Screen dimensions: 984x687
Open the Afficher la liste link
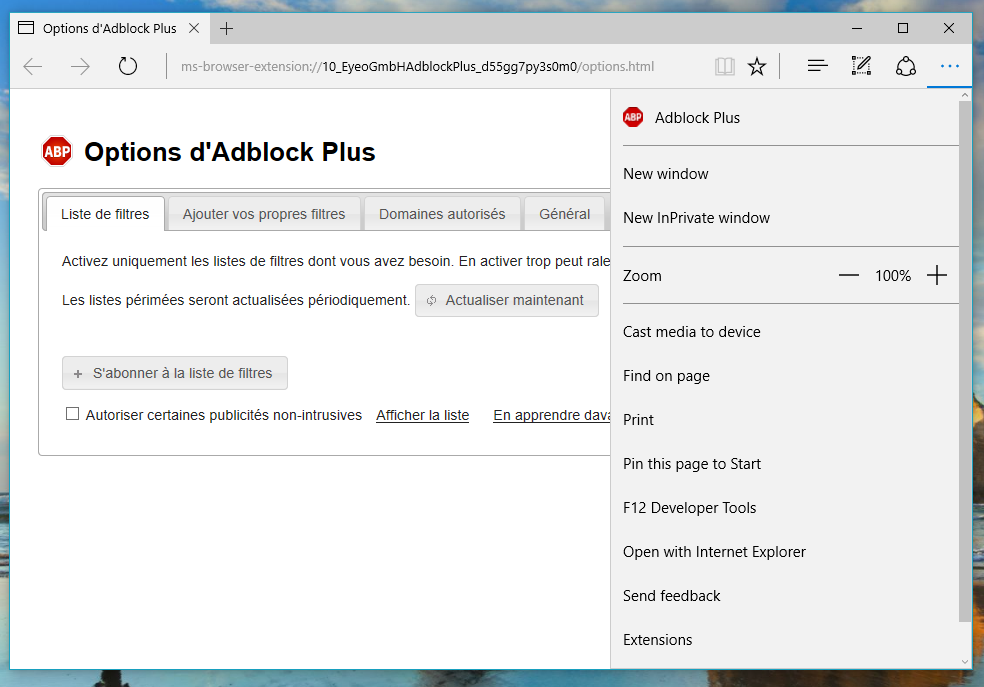click(x=422, y=415)
